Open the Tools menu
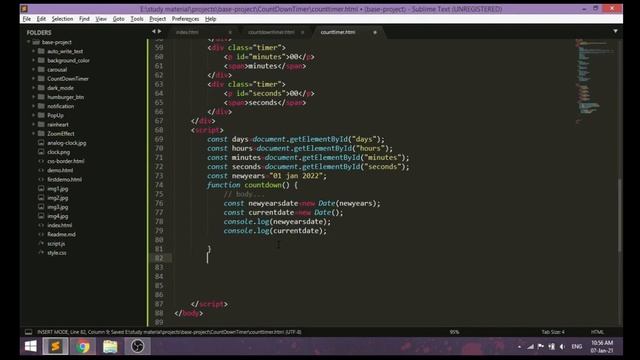This screenshot has height=360, width=640. 137,19
